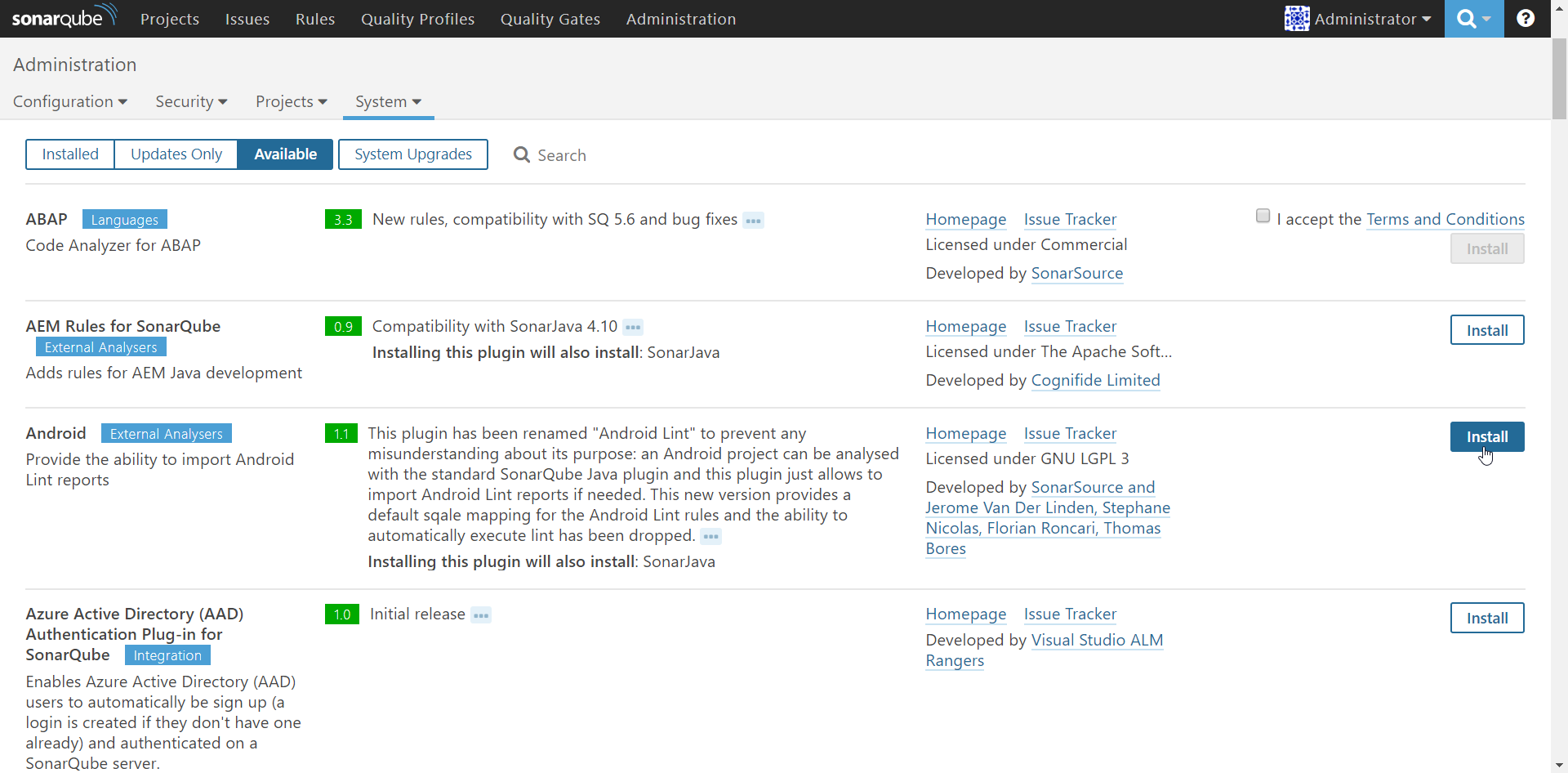
Task: Open Quality Gates page
Action: pos(550,19)
